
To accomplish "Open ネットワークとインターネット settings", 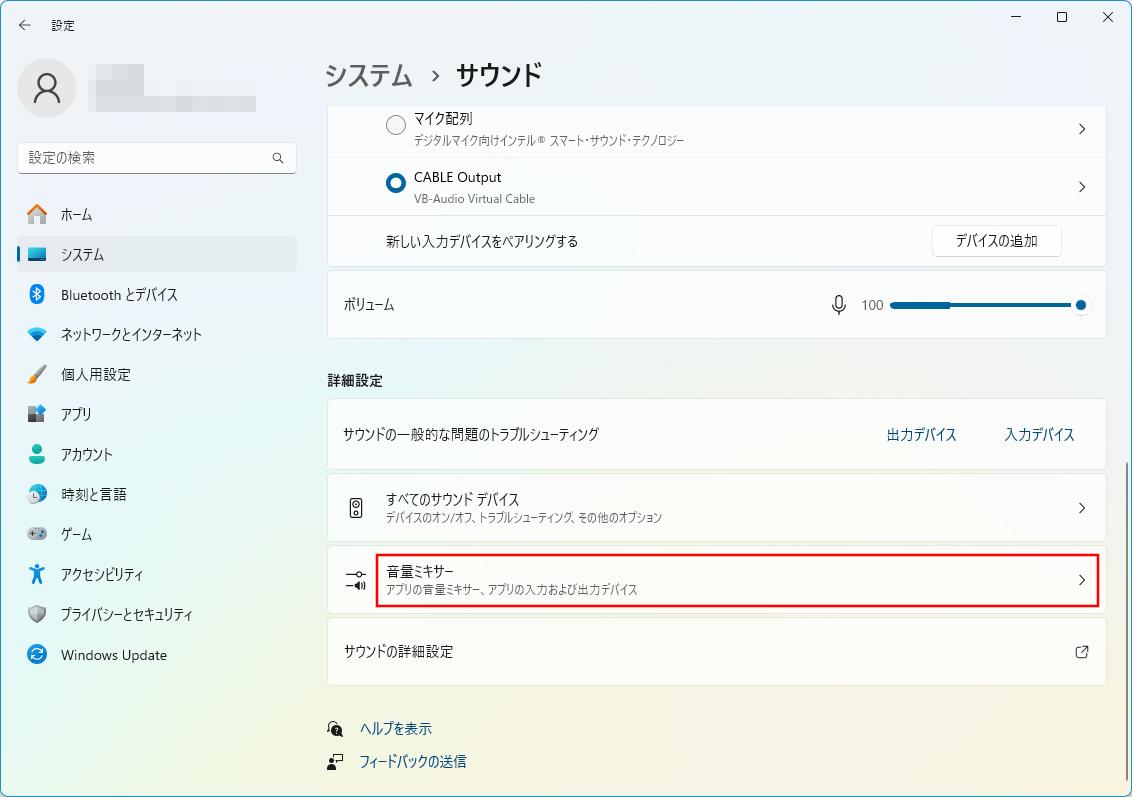I will pos(157,334).
